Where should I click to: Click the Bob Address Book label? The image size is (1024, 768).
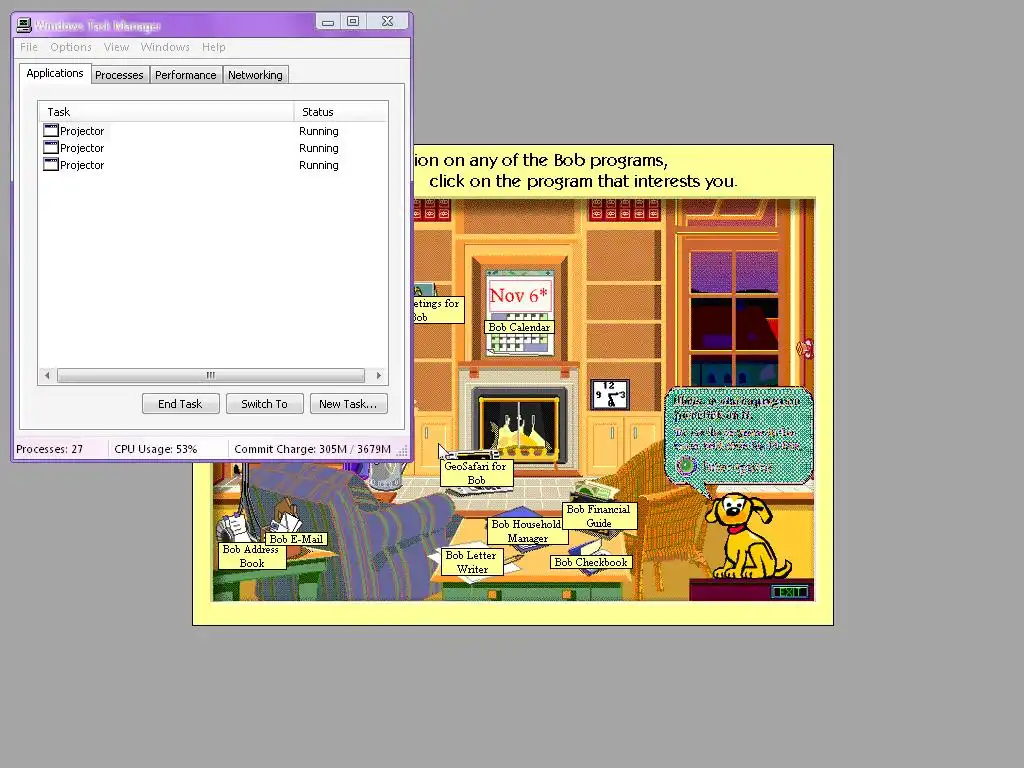(252, 556)
